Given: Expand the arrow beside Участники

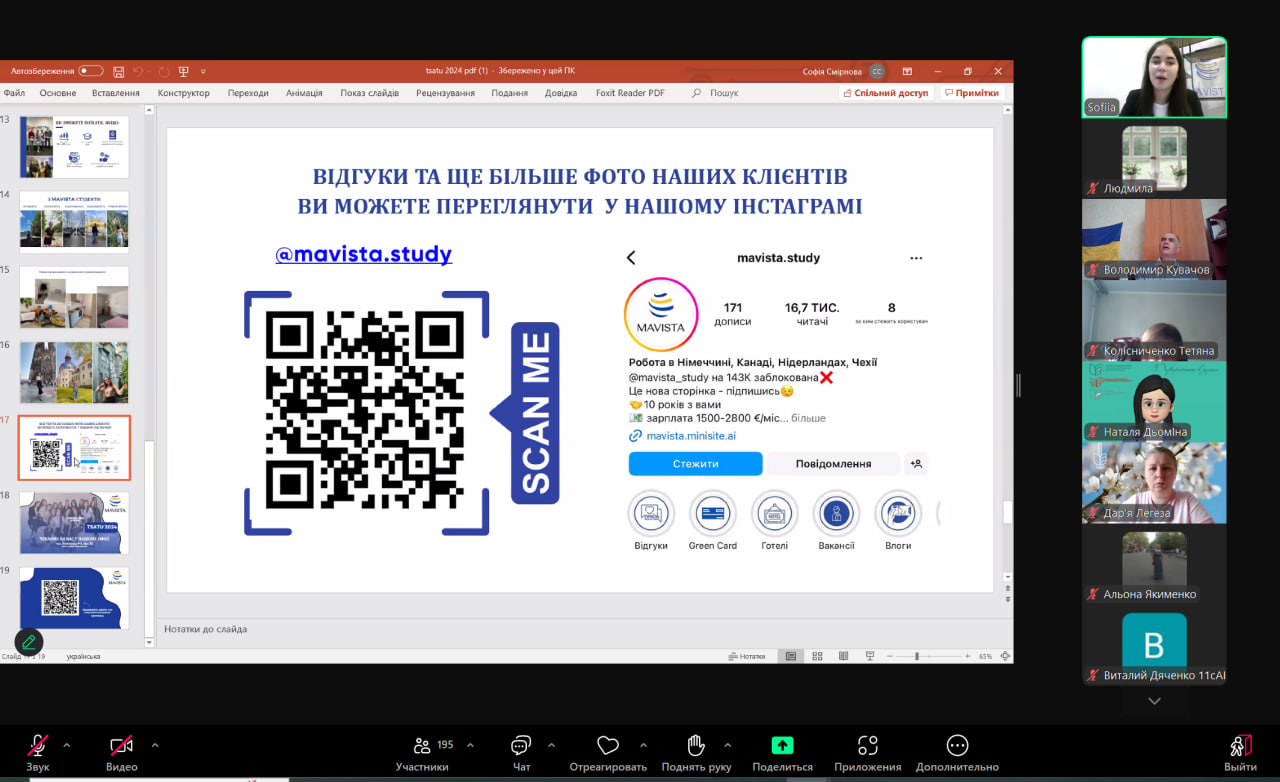Looking at the screenshot, I should point(470,745).
